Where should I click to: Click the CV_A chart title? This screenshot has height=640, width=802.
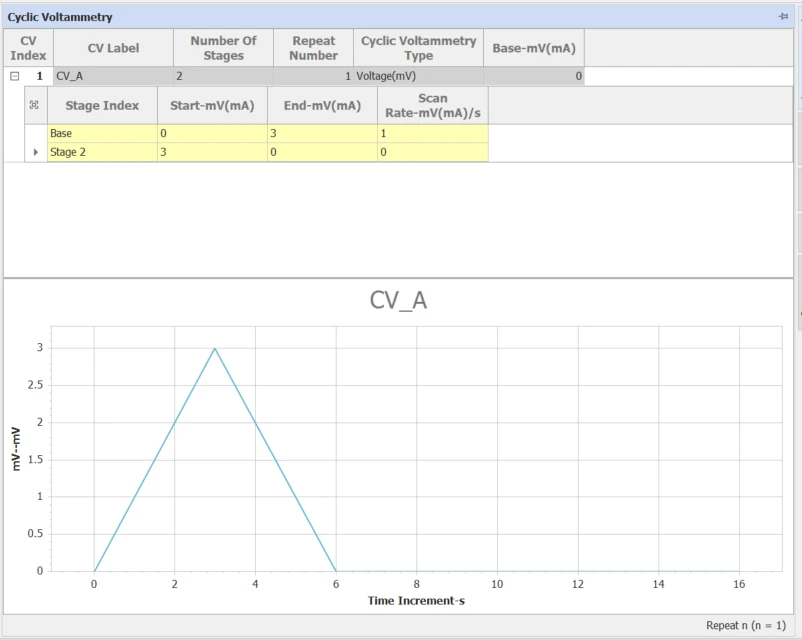click(398, 300)
